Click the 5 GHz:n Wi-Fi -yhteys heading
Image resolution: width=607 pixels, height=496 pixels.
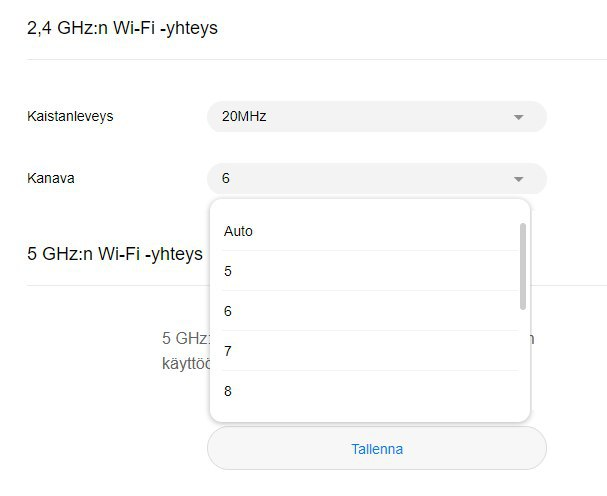tap(115, 254)
